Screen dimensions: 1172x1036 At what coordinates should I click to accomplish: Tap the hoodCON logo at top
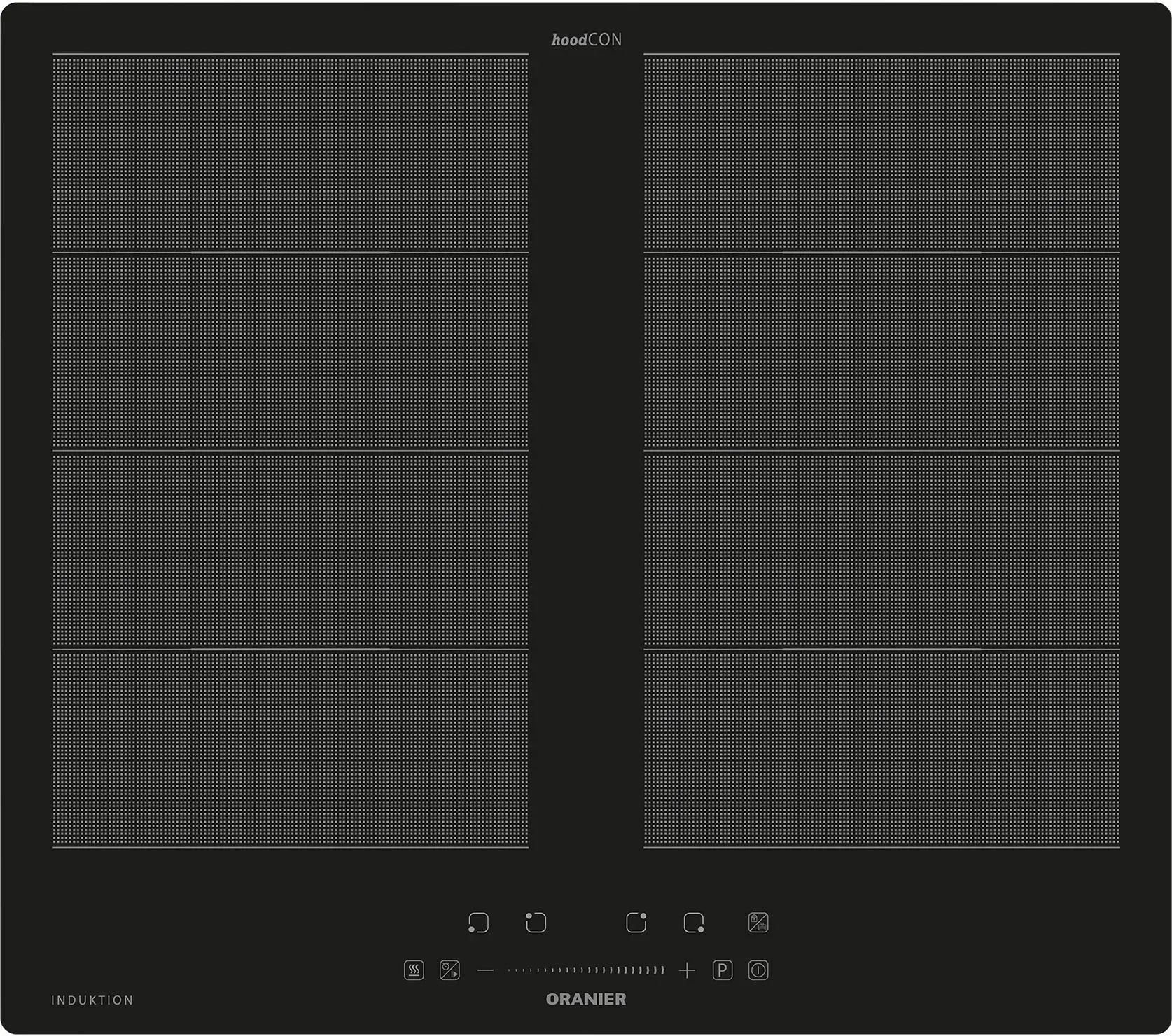click(586, 40)
